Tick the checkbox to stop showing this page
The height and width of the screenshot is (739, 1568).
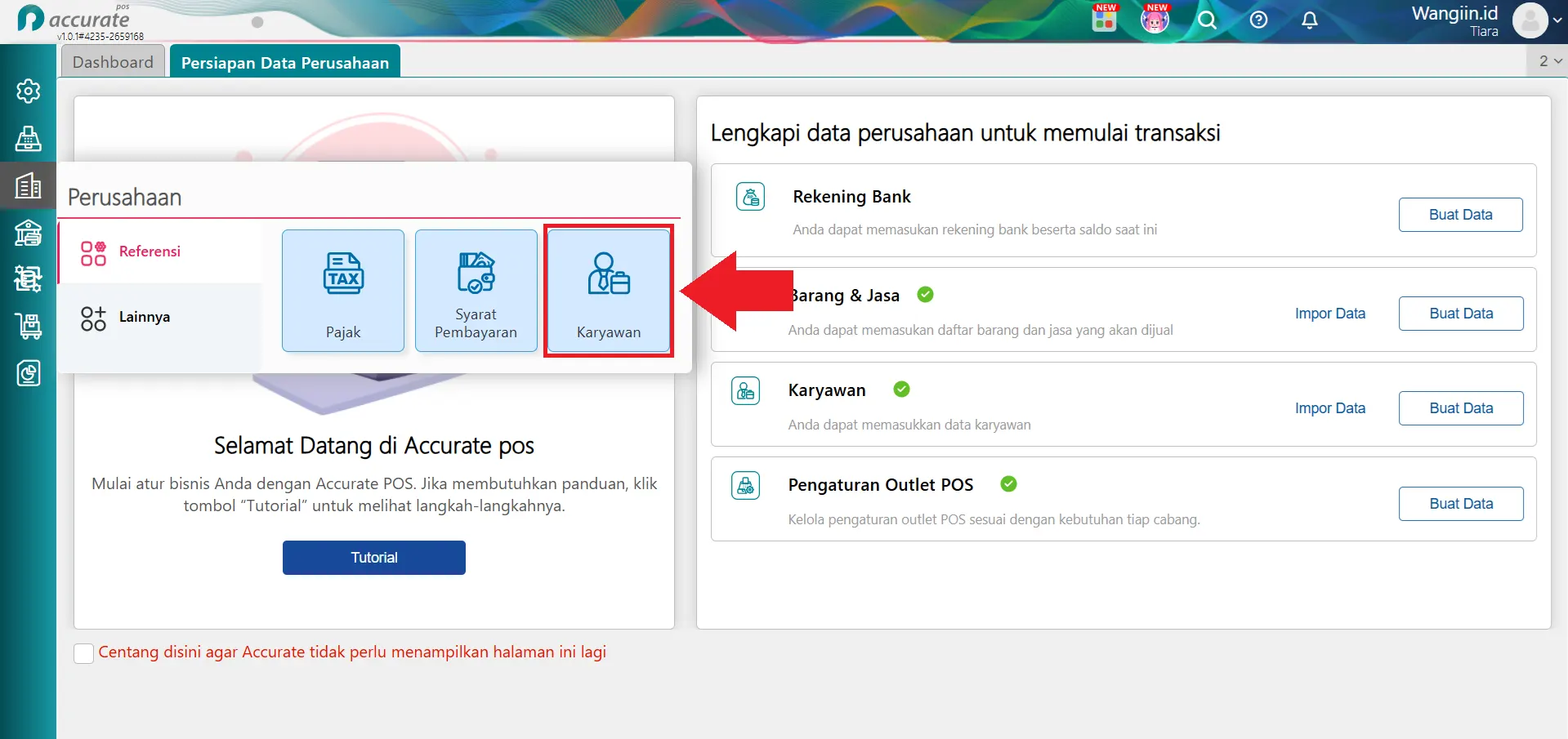[83, 653]
